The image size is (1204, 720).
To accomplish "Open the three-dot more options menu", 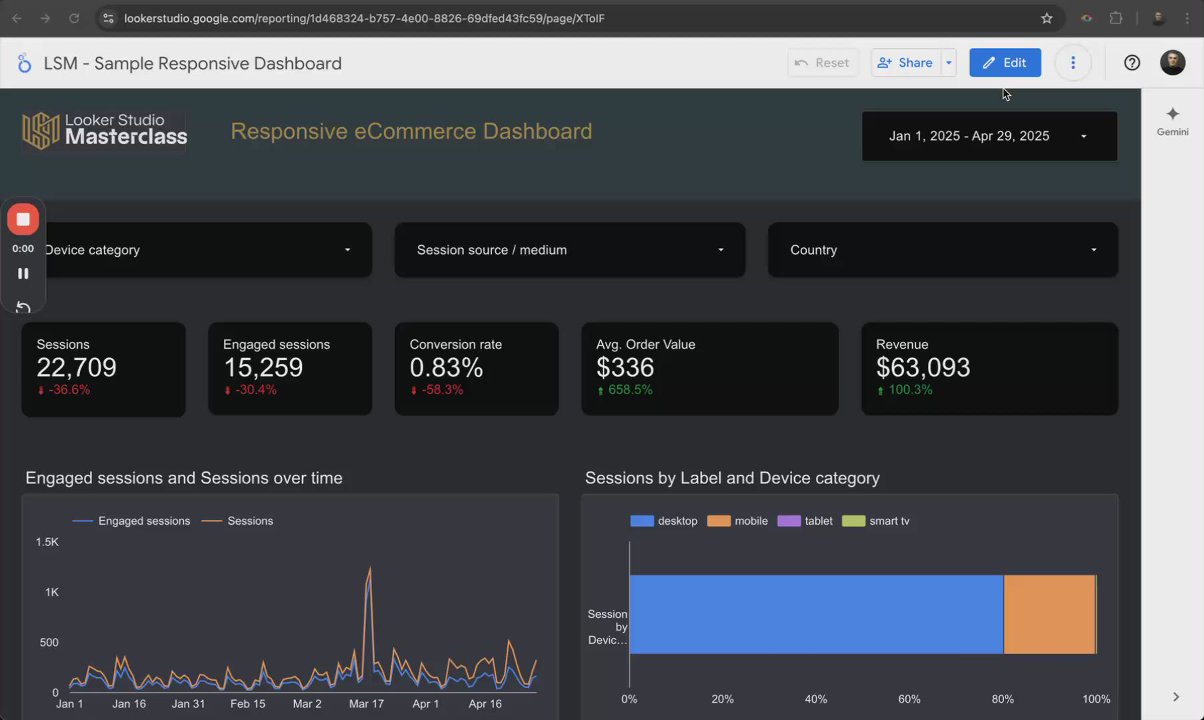I will click(1073, 63).
